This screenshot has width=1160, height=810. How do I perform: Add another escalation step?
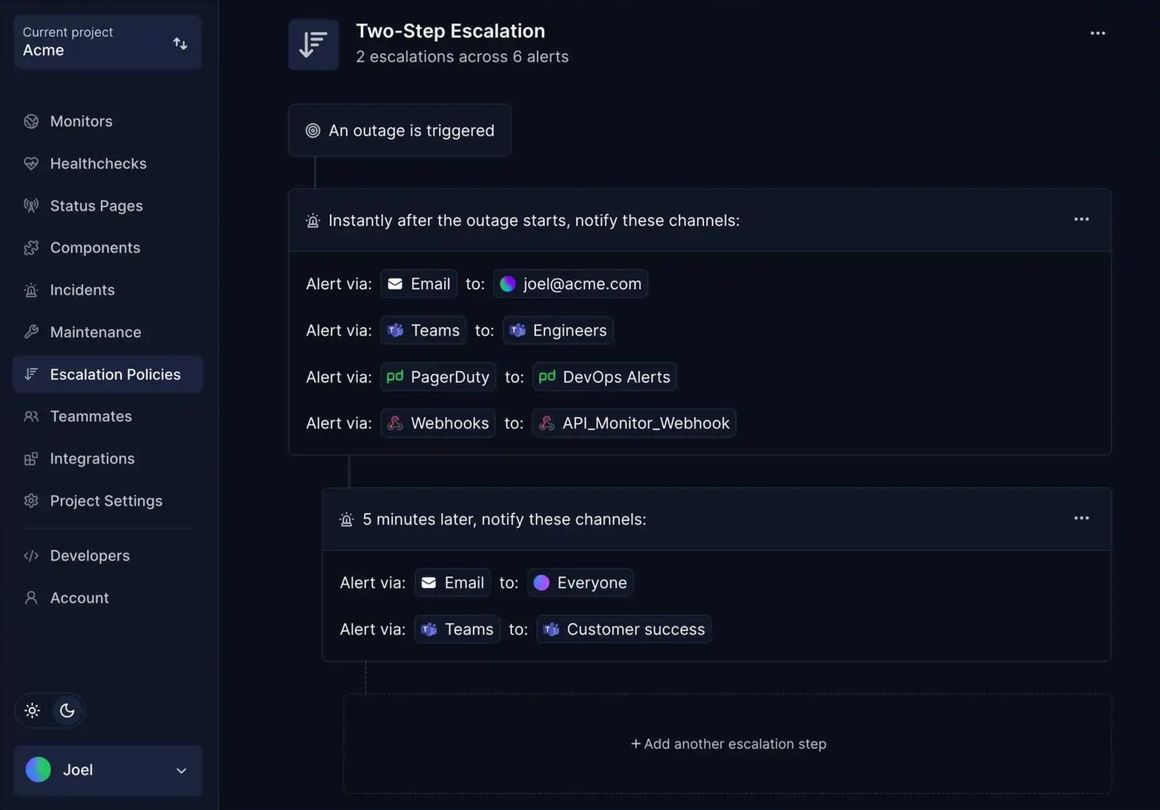click(728, 744)
